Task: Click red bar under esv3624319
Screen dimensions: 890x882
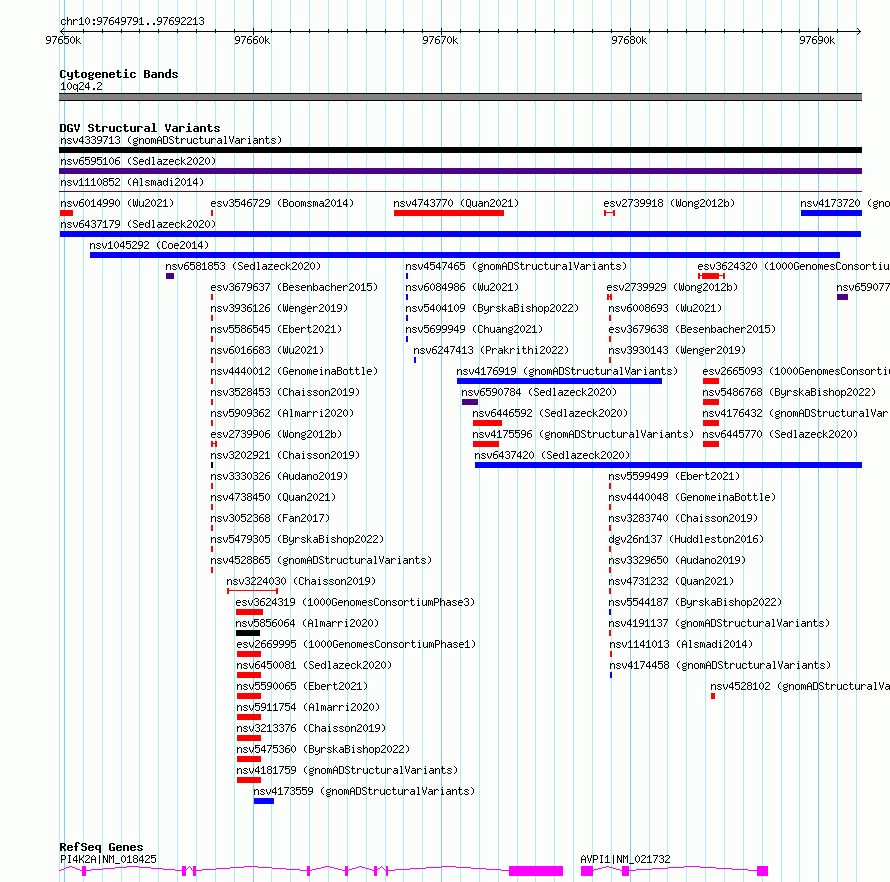Action: [249, 612]
